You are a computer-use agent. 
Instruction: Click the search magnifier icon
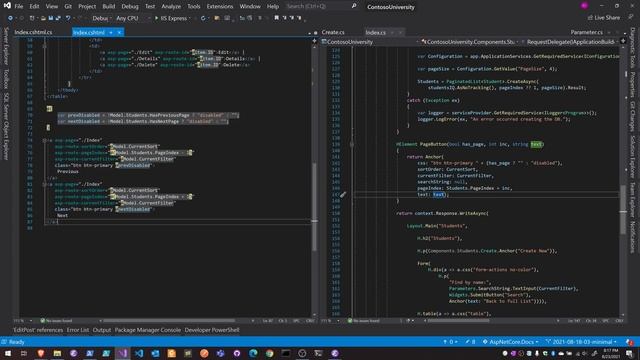tap(354, 6)
